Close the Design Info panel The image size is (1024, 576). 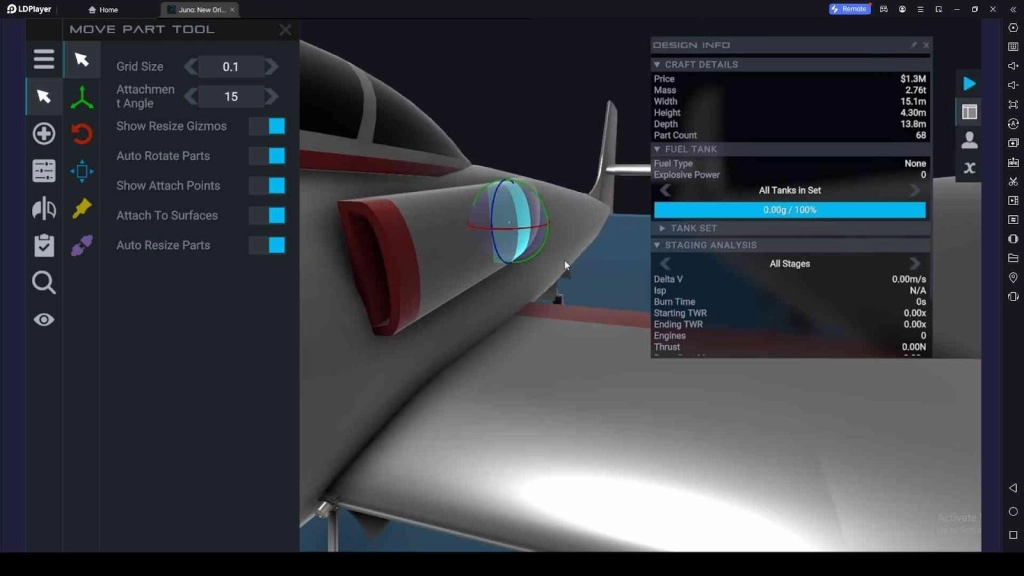(x=926, y=45)
